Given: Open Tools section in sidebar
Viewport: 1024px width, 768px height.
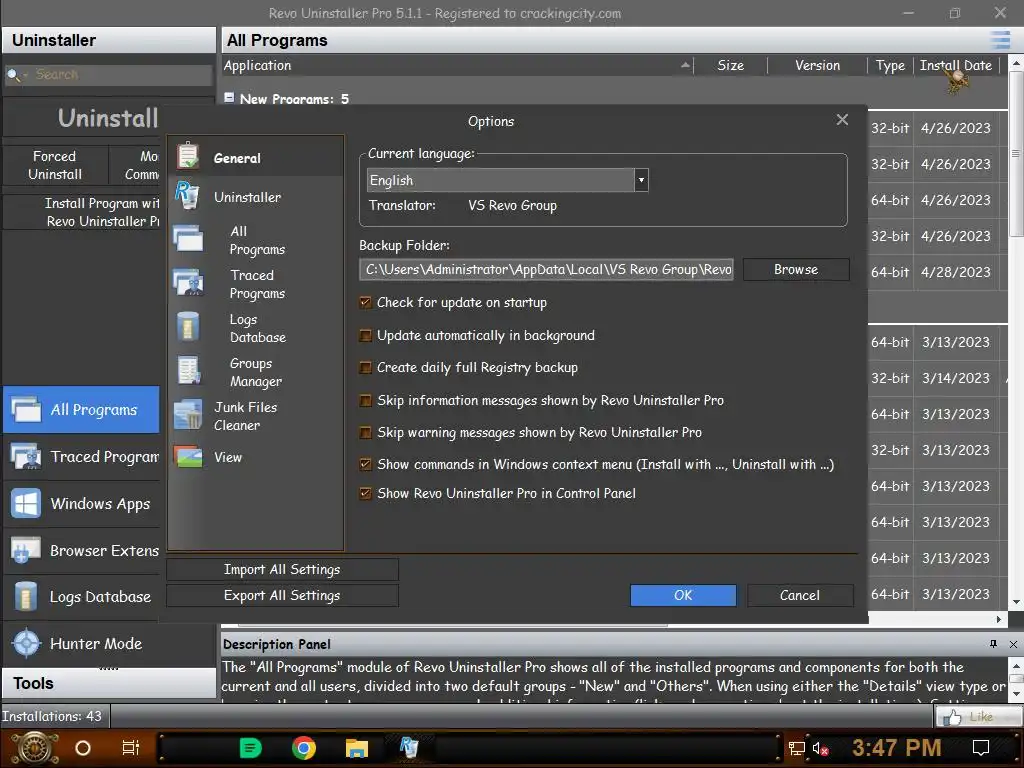Looking at the screenshot, I should (109, 683).
